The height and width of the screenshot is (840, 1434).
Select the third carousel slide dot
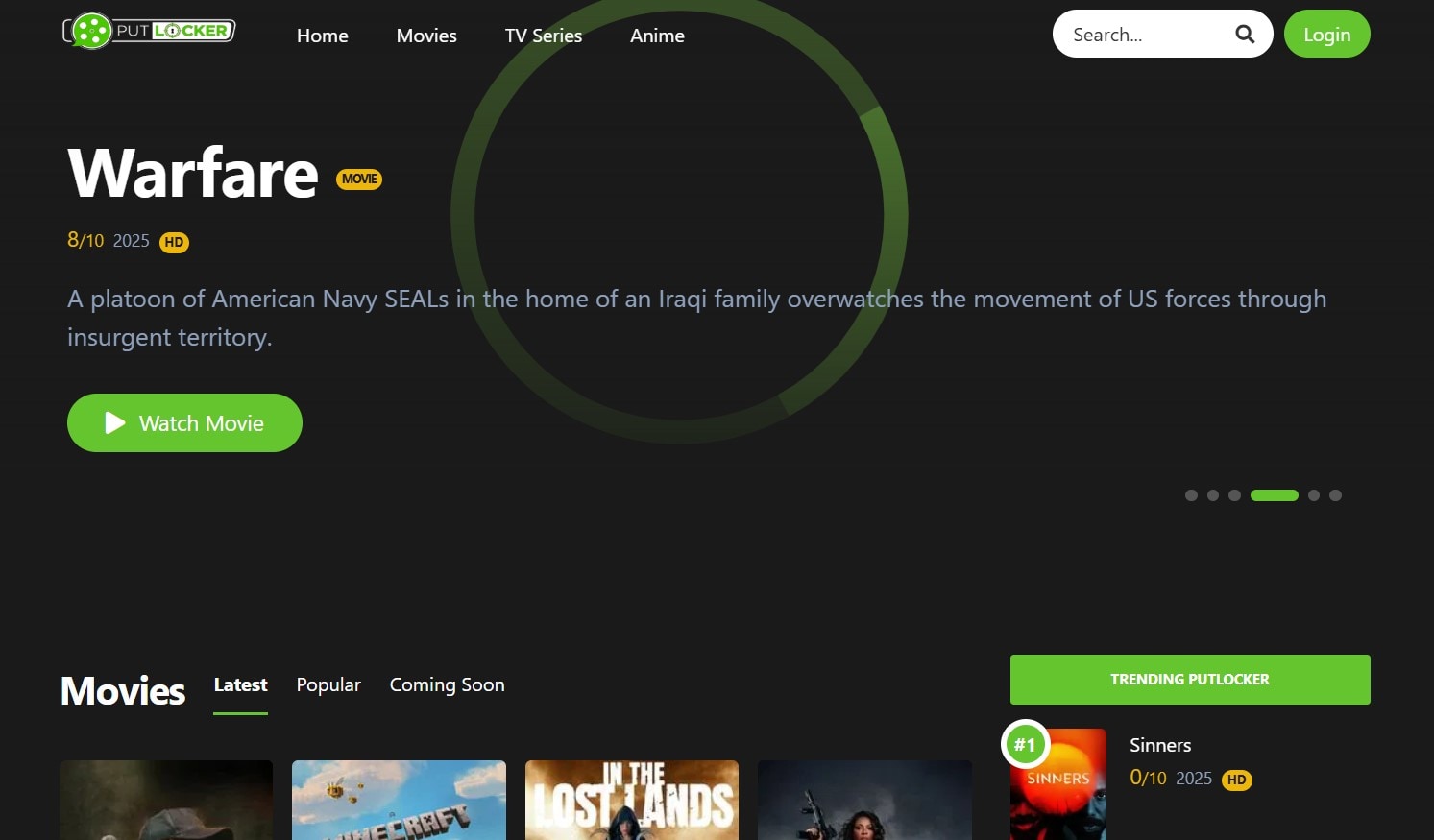1234,495
